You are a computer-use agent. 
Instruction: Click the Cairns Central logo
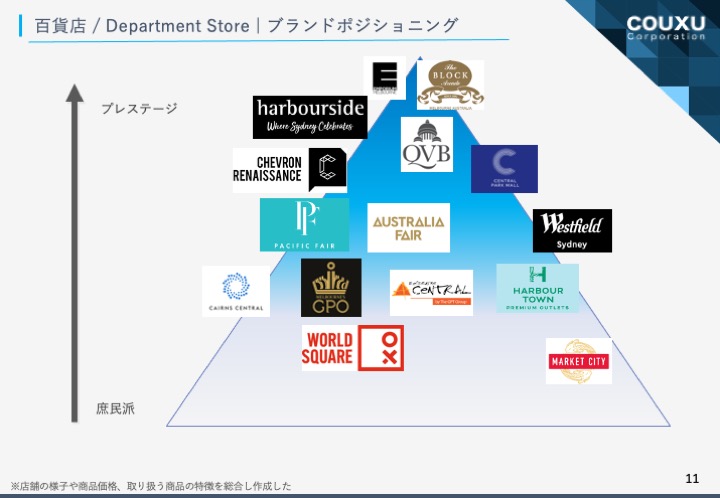(x=236, y=291)
